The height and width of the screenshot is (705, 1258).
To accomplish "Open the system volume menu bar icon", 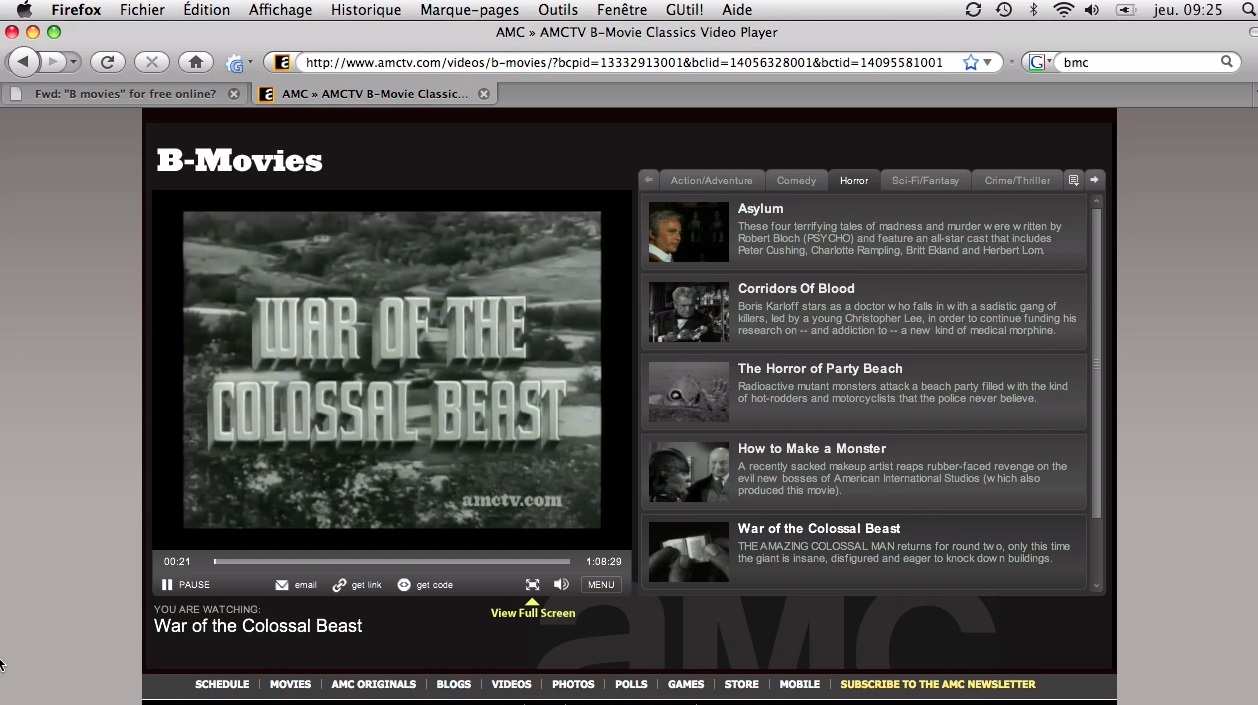I will [x=1091, y=10].
